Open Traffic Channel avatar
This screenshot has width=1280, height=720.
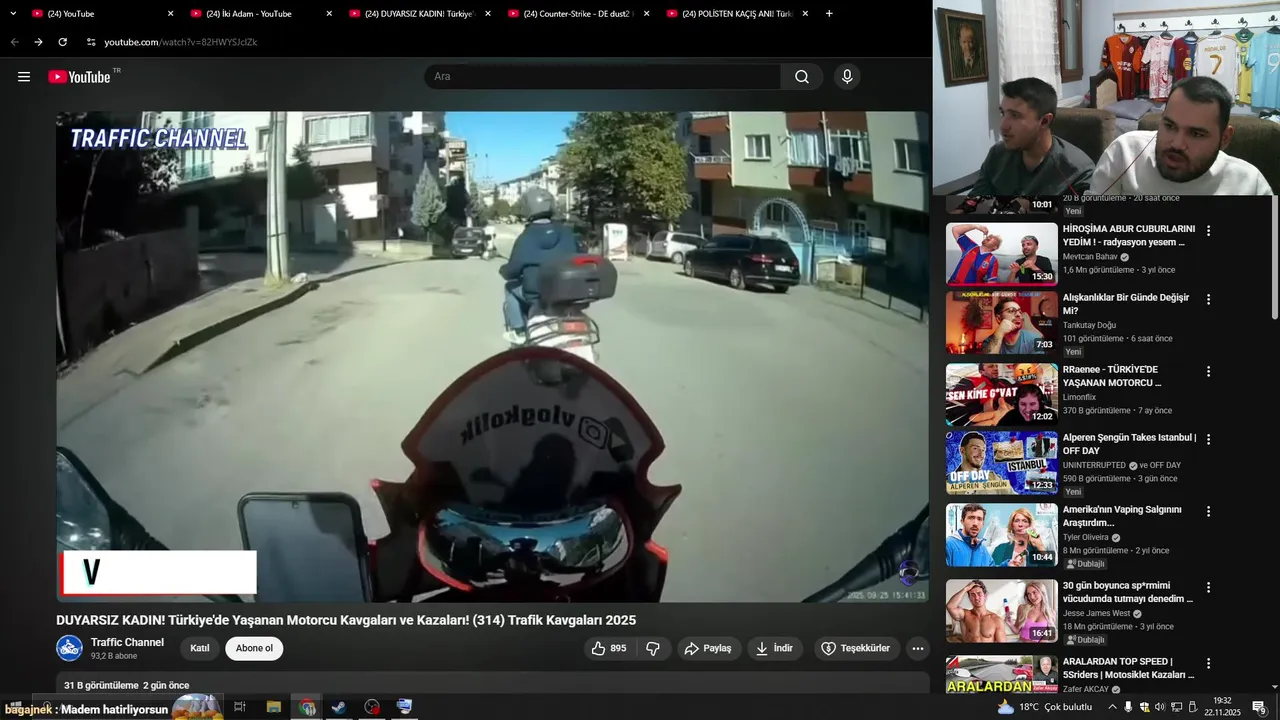[x=69, y=648]
